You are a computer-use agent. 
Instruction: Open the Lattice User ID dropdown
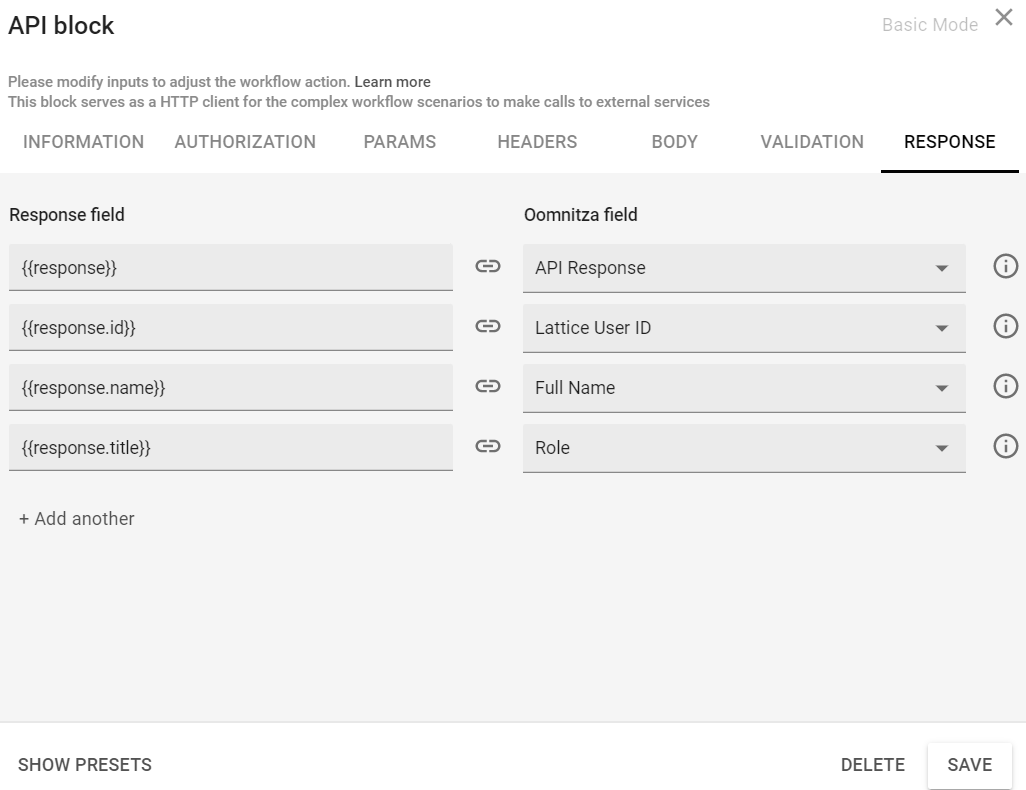tap(940, 327)
